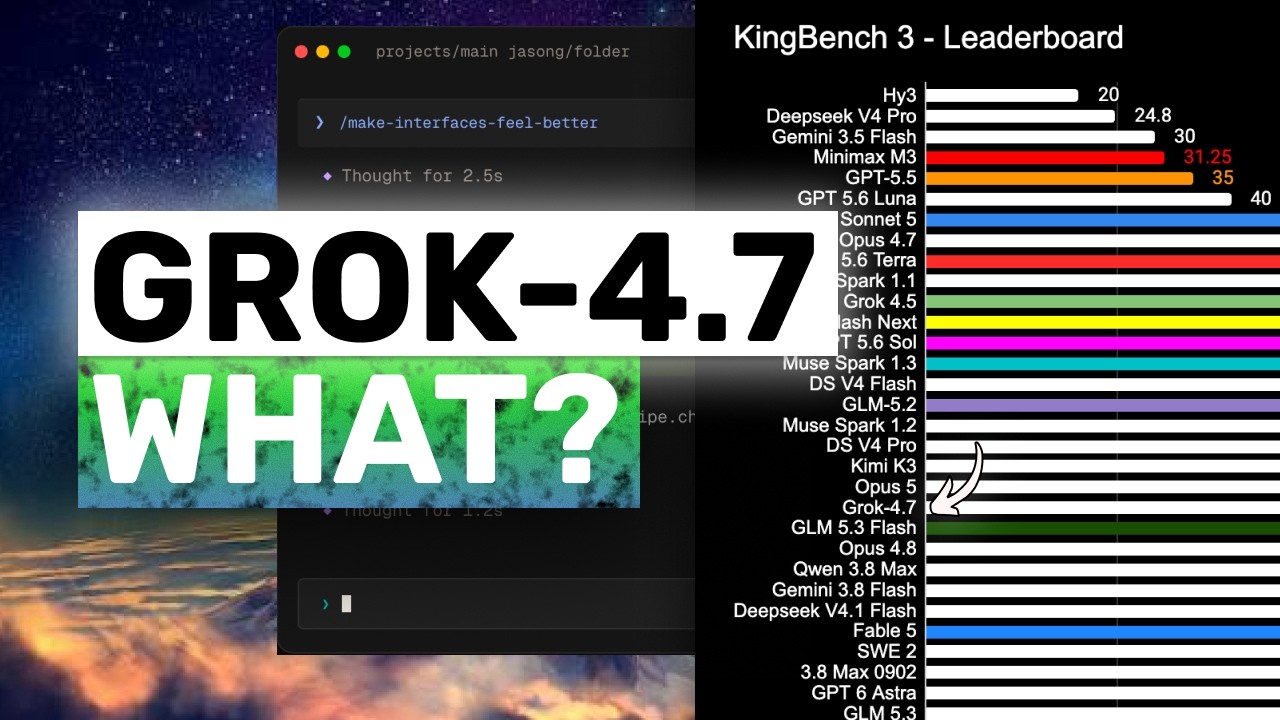1280x720 pixels.
Task: Select the 'GPT 6 Astra' label
Action: (864, 693)
